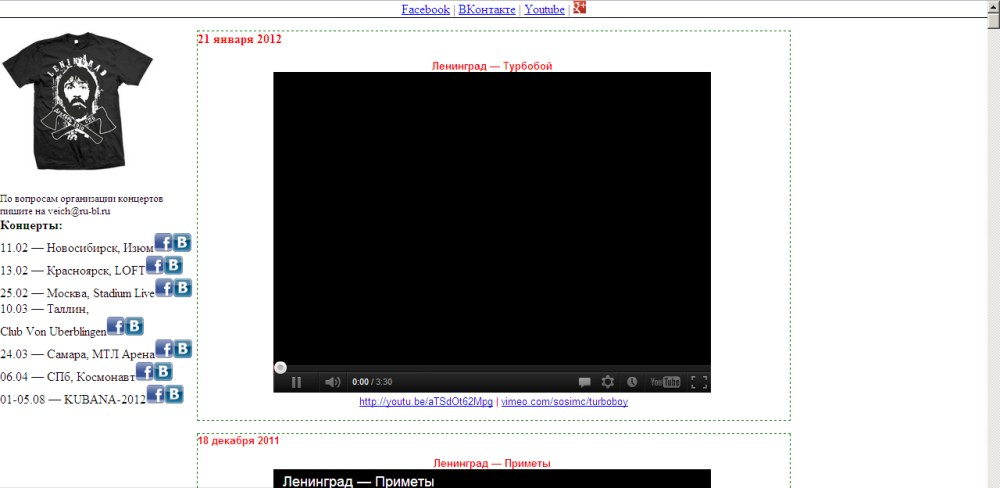Enter fullscreen video mode
This screenshot has height=488, width=1000.
[699, 382]
